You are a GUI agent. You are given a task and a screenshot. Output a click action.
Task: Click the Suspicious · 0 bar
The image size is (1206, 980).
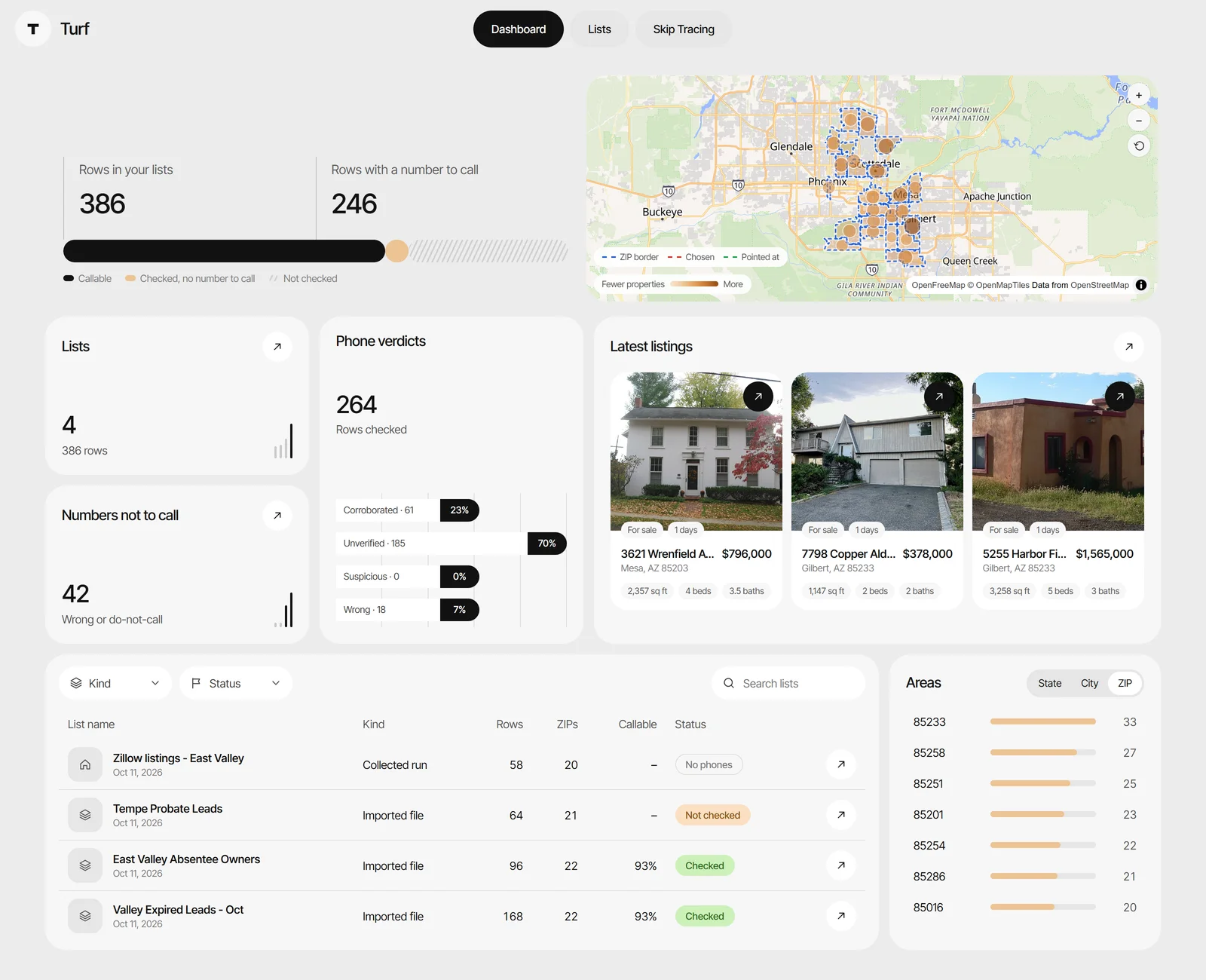click(x=407, y=577)
